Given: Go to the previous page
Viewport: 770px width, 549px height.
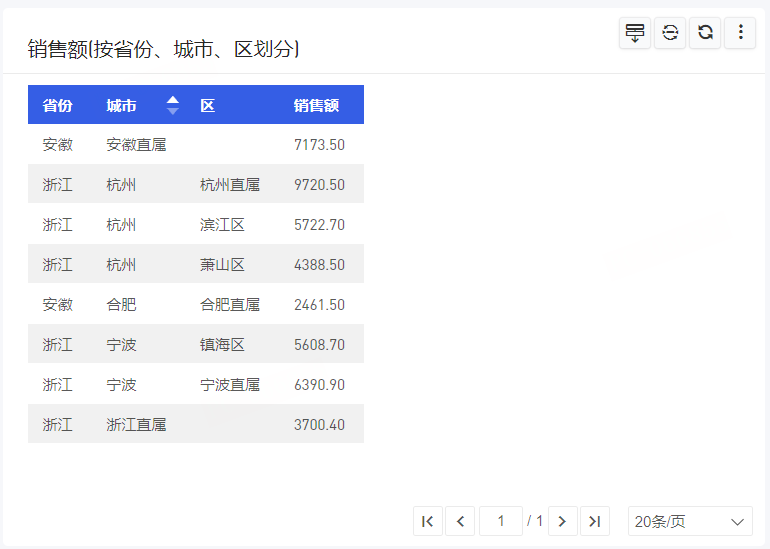Looking at the screenshot, I should (460, 521).
